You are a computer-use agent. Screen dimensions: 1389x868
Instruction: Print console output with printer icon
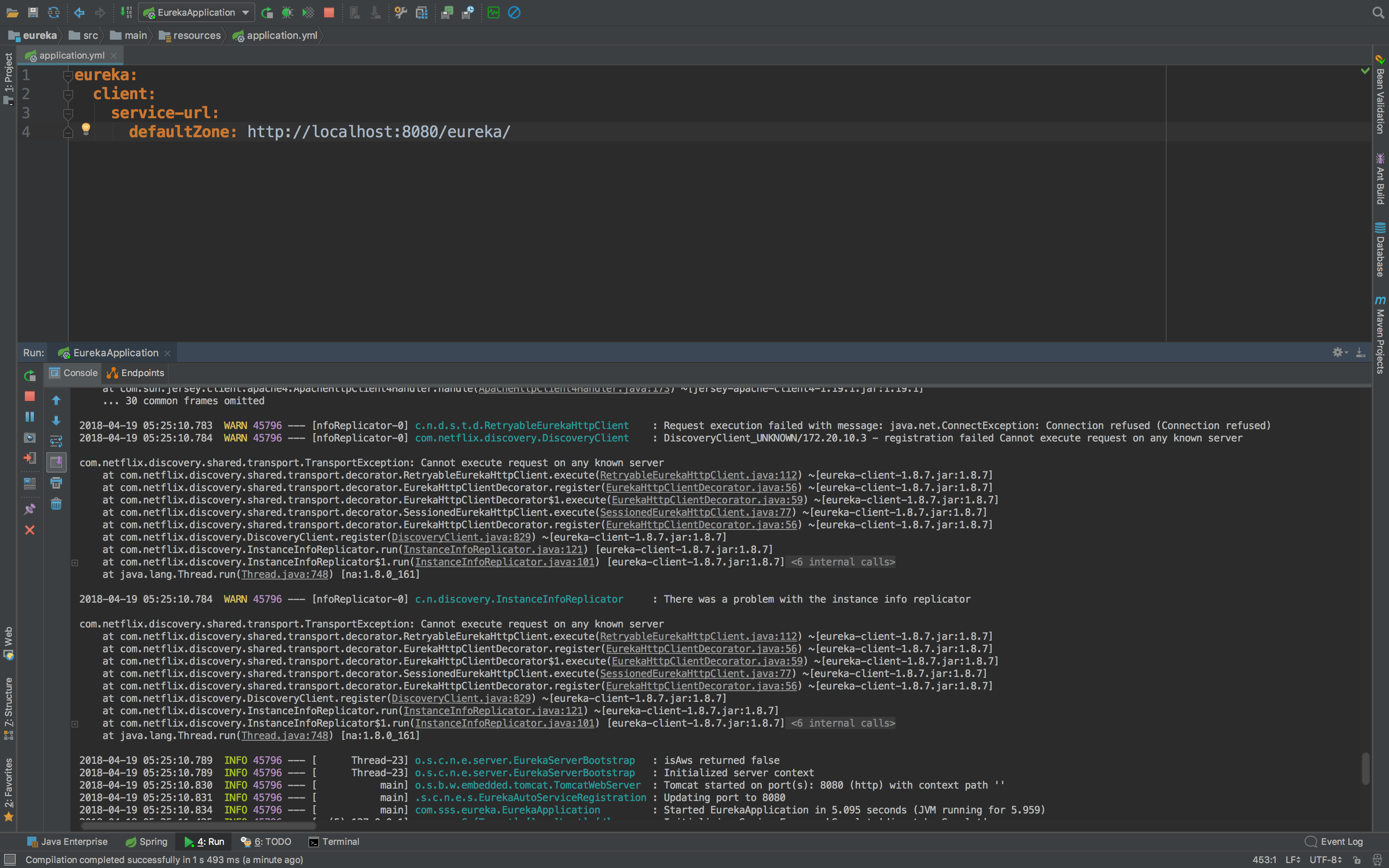tap(56, 483)
